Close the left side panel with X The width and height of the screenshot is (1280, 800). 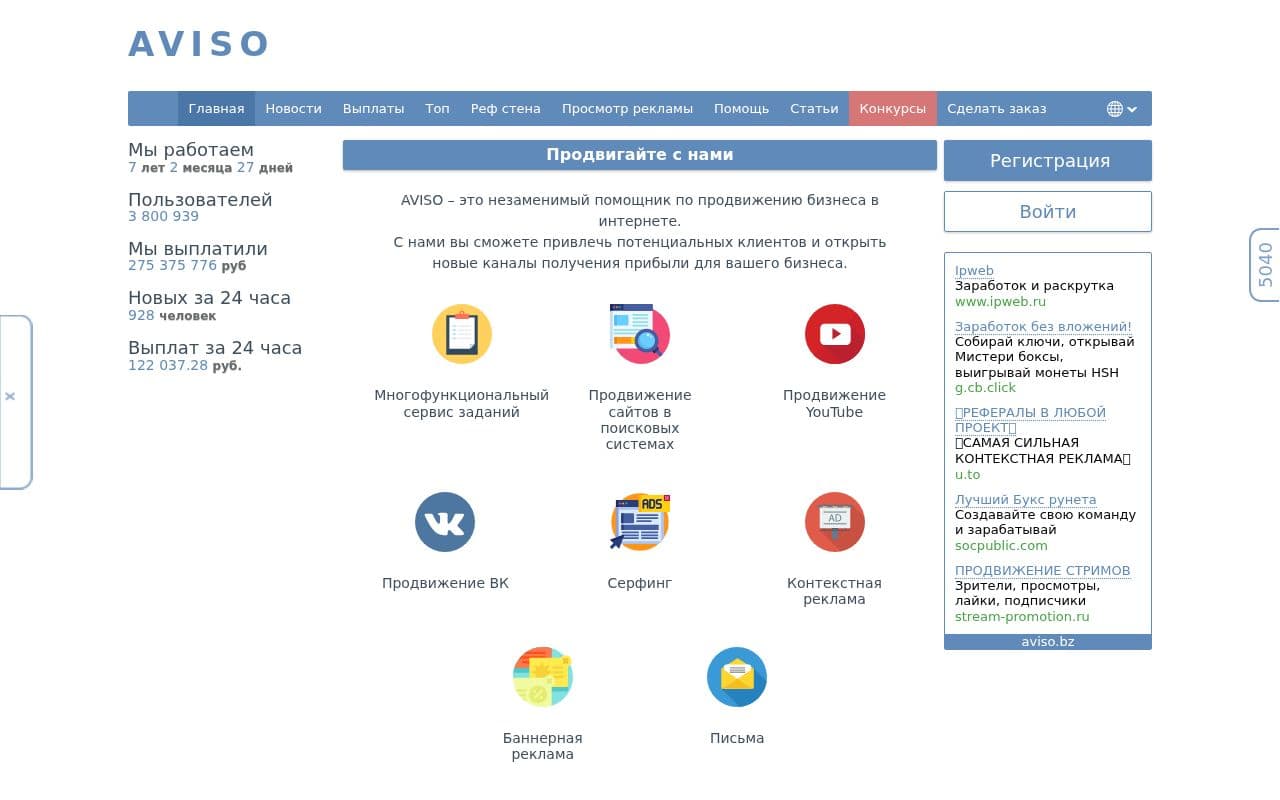coord(10,397)
